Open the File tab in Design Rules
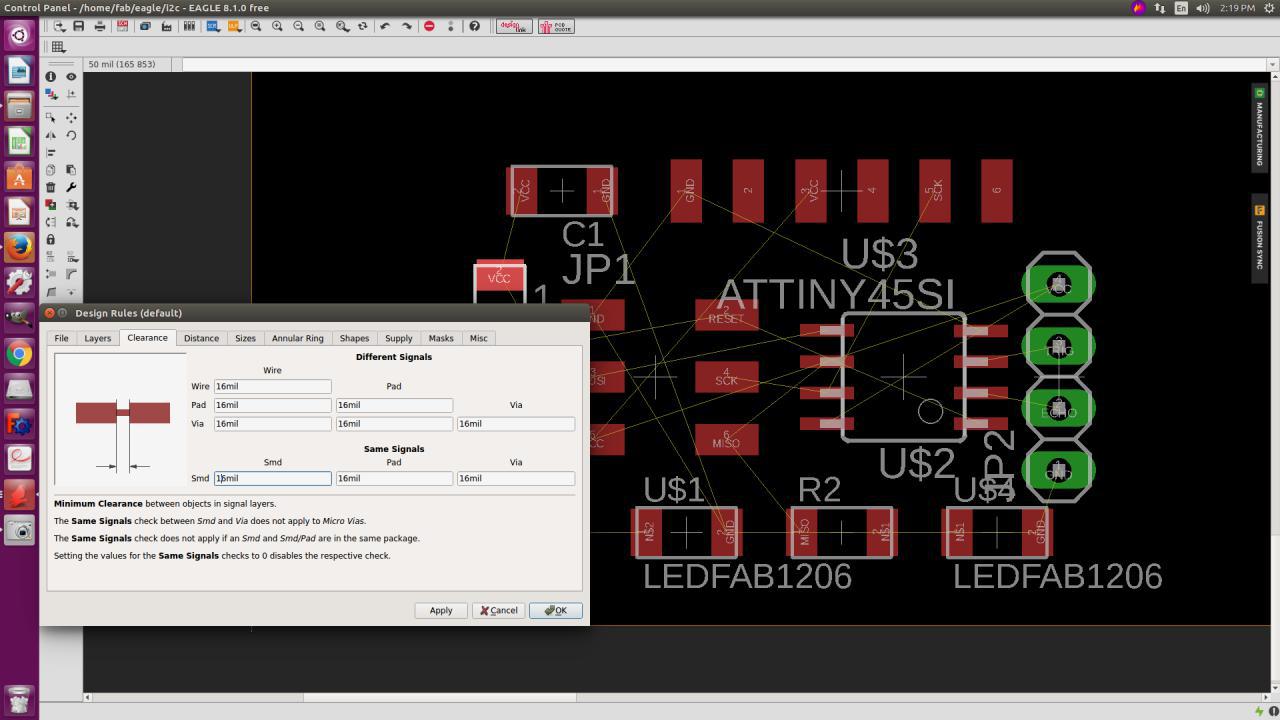The height and width of the screenshot is (720, 1280). point(61,338)
